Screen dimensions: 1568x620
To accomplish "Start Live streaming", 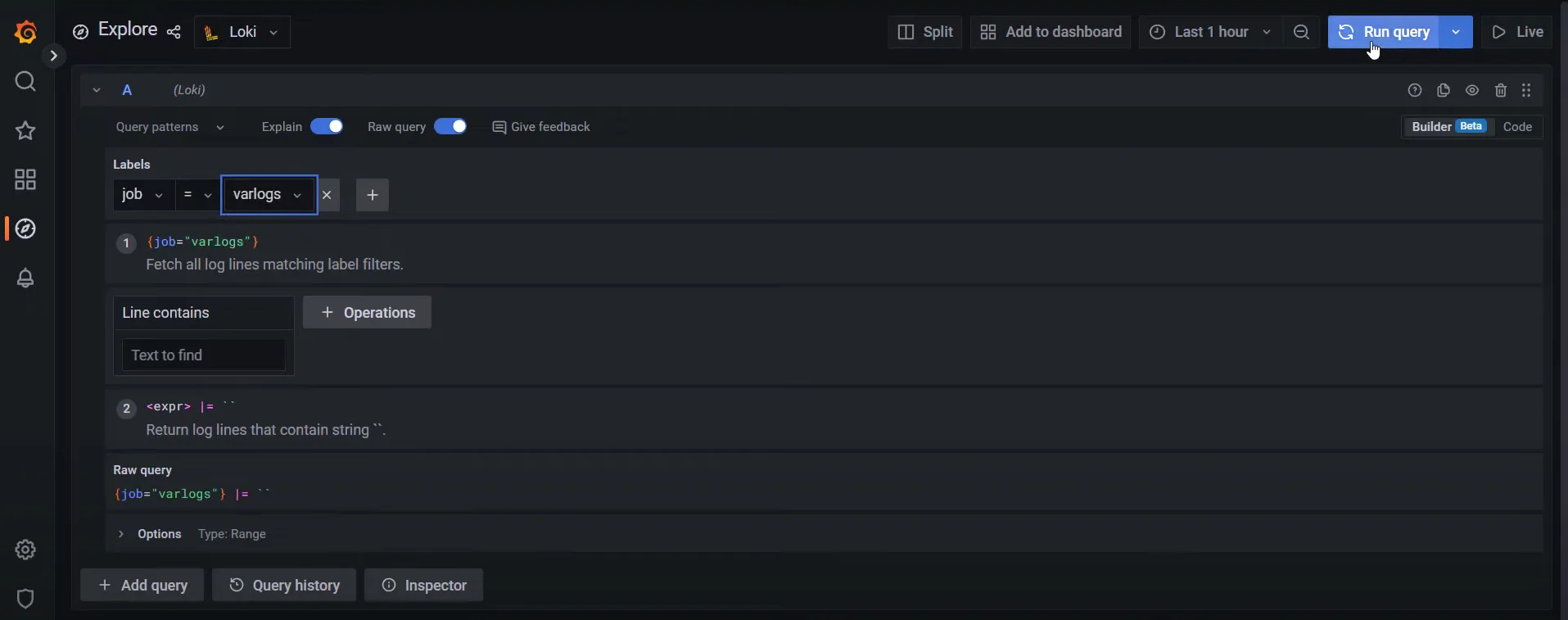I will (1517, 32).
